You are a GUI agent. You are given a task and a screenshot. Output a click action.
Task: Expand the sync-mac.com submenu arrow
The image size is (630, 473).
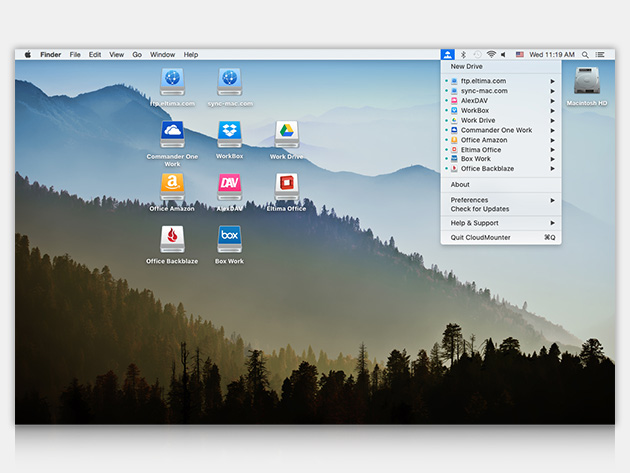pyautogui.click(x=552, y=91)
